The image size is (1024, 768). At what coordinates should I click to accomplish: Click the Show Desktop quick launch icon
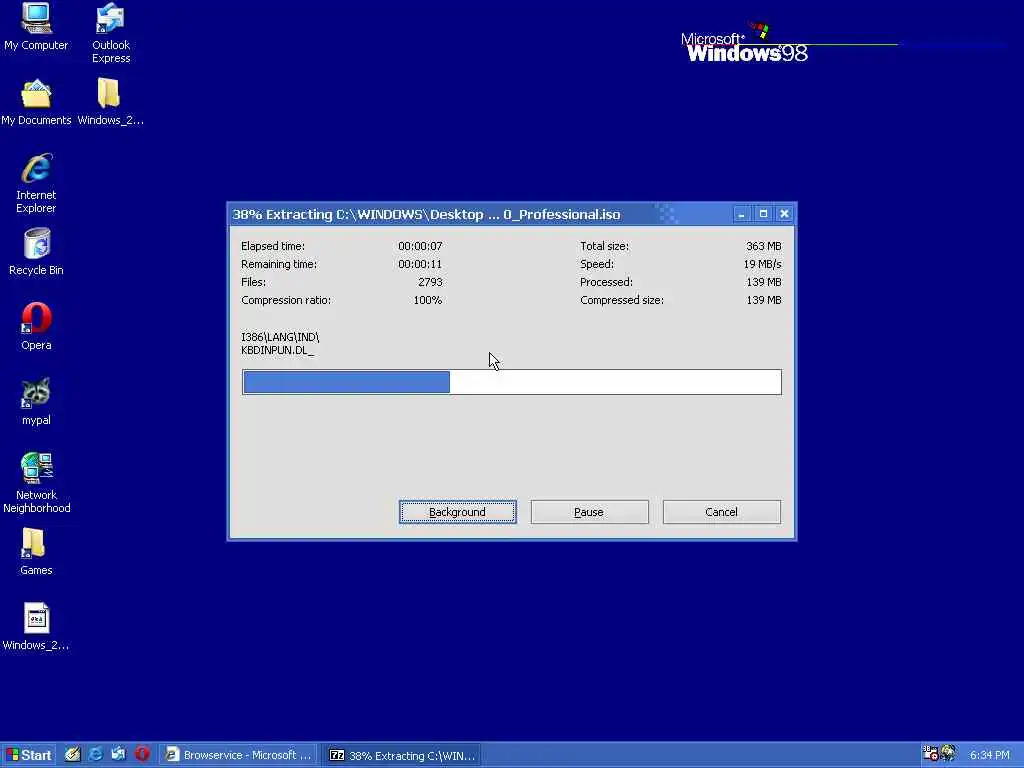pyautogui.click(x=72, y=755)
